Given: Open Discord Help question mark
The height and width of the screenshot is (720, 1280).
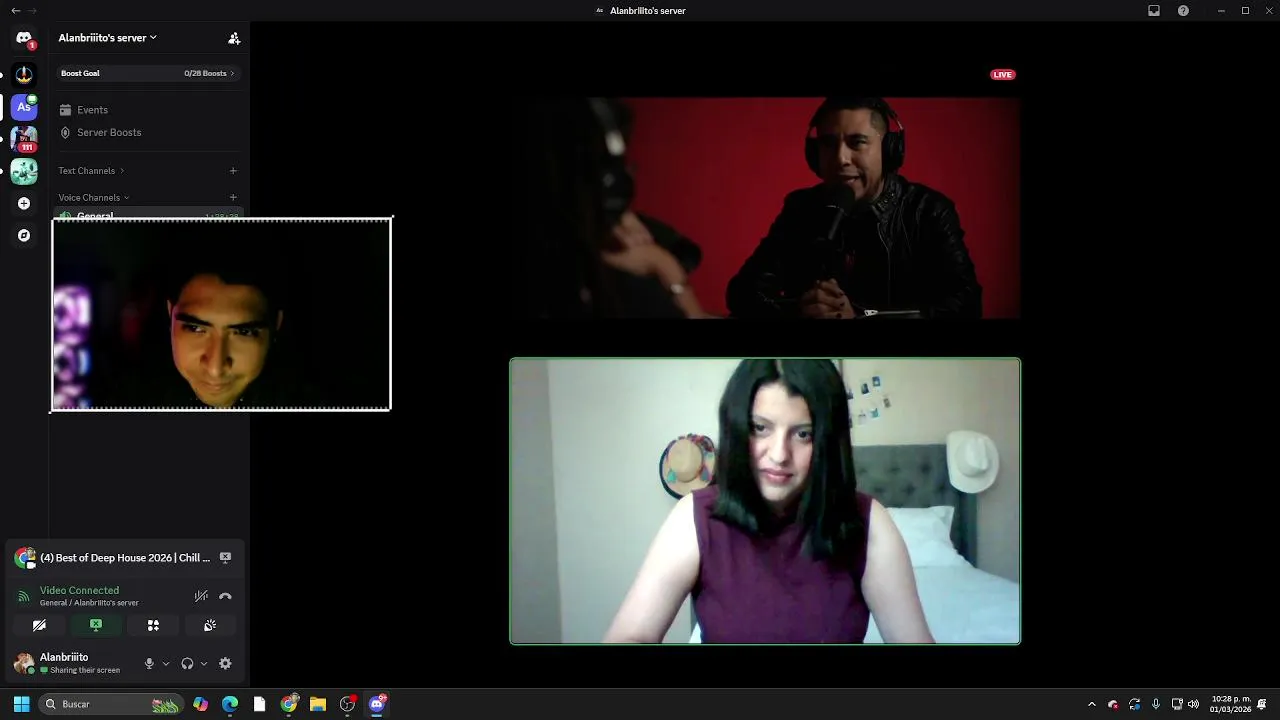Looking at the screenshot, I should [1183, 11].
